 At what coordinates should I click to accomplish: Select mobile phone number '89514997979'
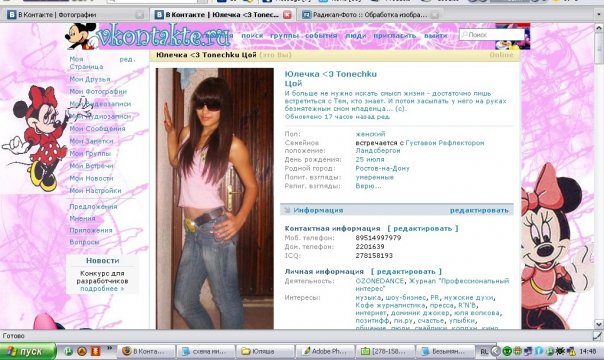pyautogui.click(x=378, y=238)
